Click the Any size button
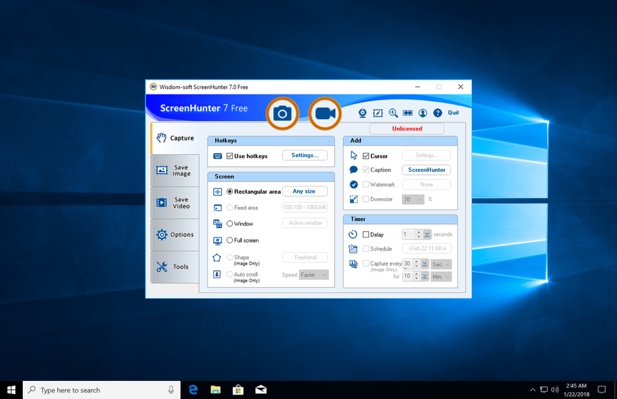Screen dimensions: 617x399 (305, 191)
